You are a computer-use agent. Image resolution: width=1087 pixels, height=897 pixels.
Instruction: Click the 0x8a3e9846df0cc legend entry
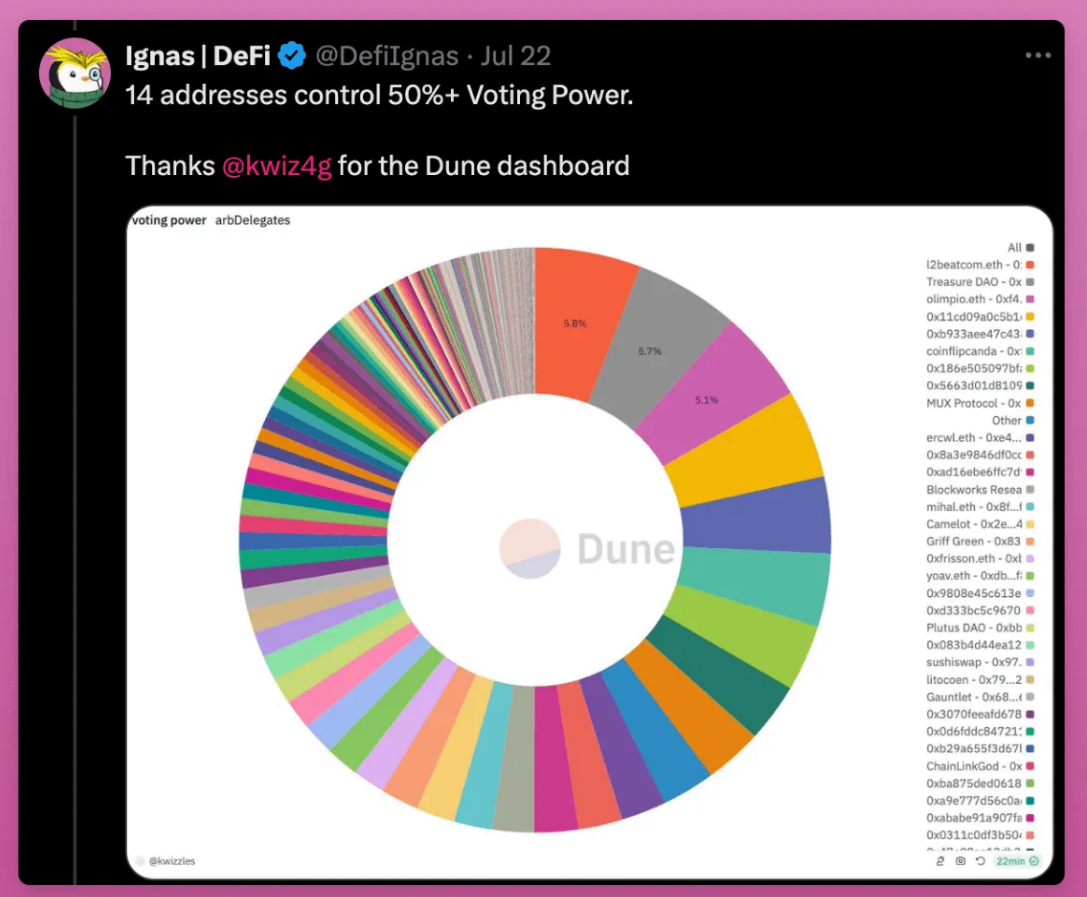click(980, 455)
